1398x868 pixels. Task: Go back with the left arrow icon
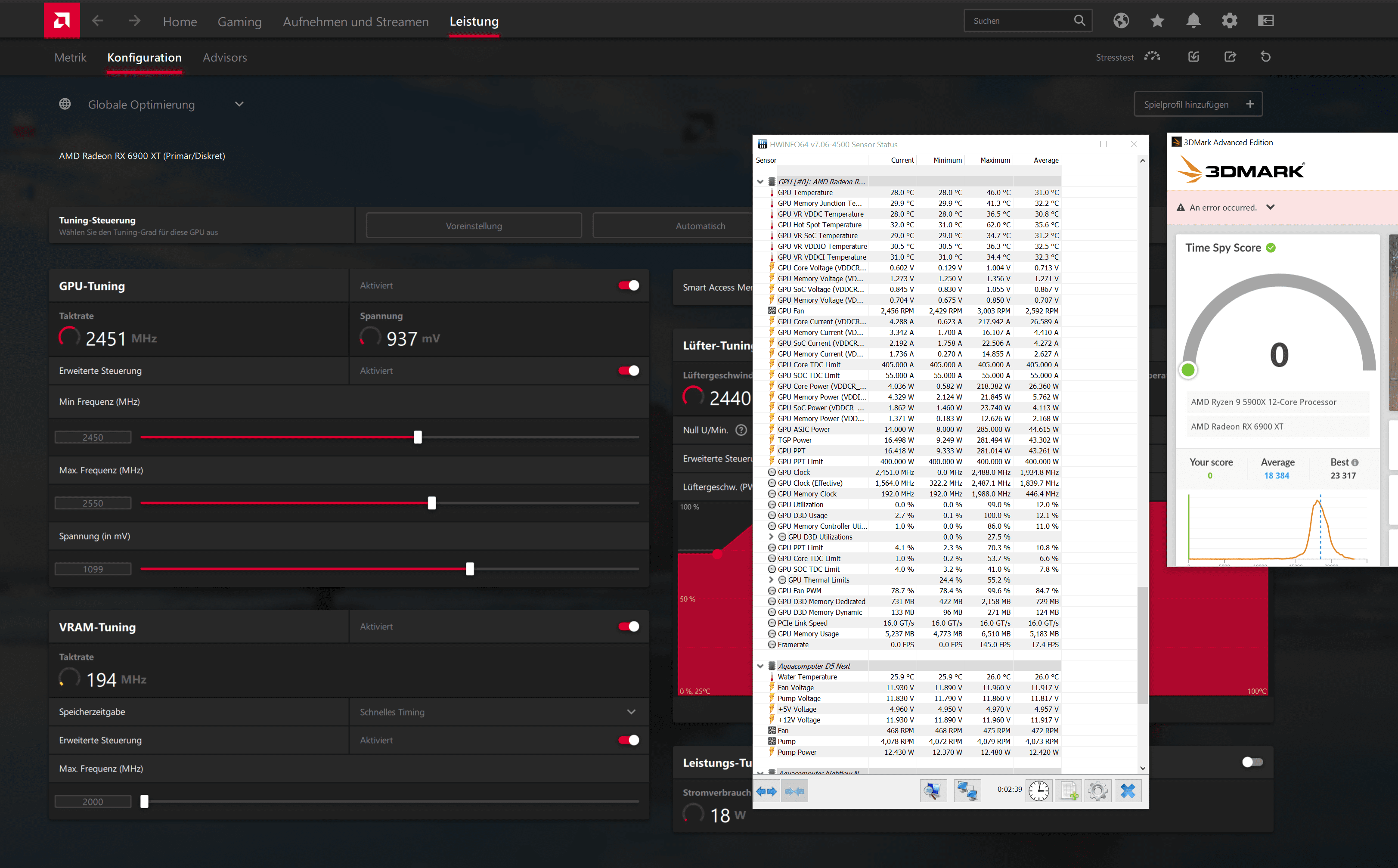point(98,21)
